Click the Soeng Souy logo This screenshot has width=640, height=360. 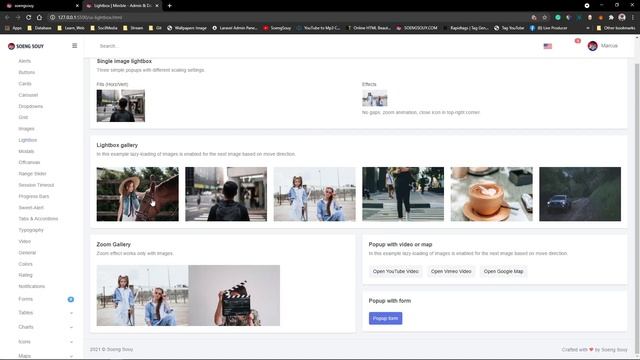pos(26,46)
